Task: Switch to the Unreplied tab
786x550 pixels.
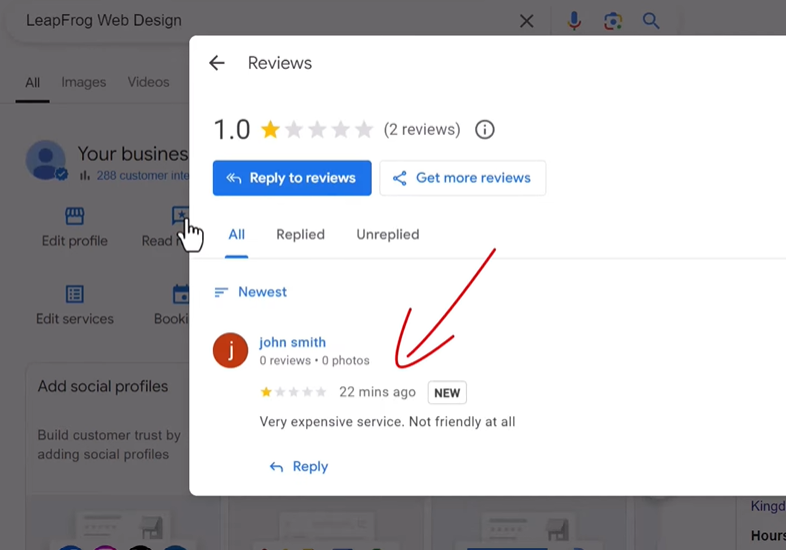Action: point(387,234)
